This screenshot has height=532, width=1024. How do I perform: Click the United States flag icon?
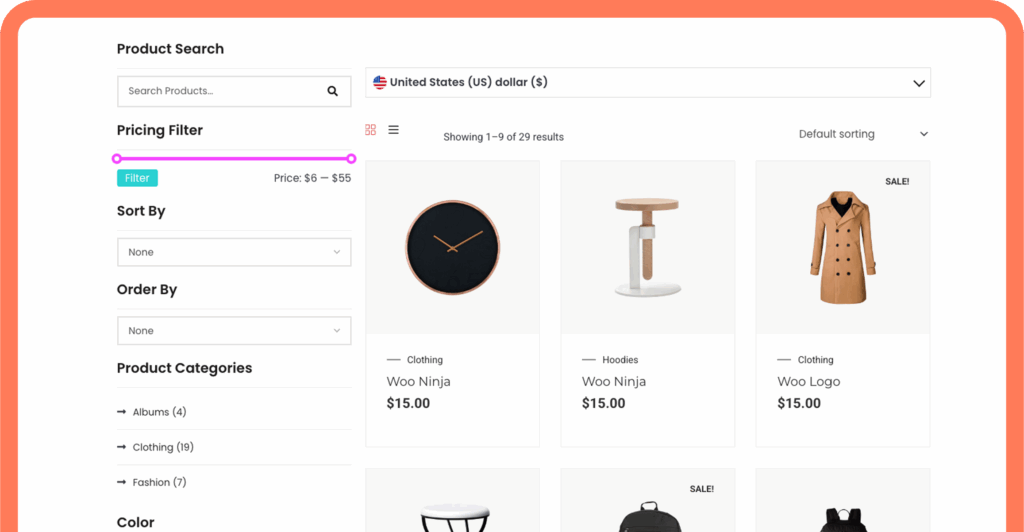(x=380, y=82)
